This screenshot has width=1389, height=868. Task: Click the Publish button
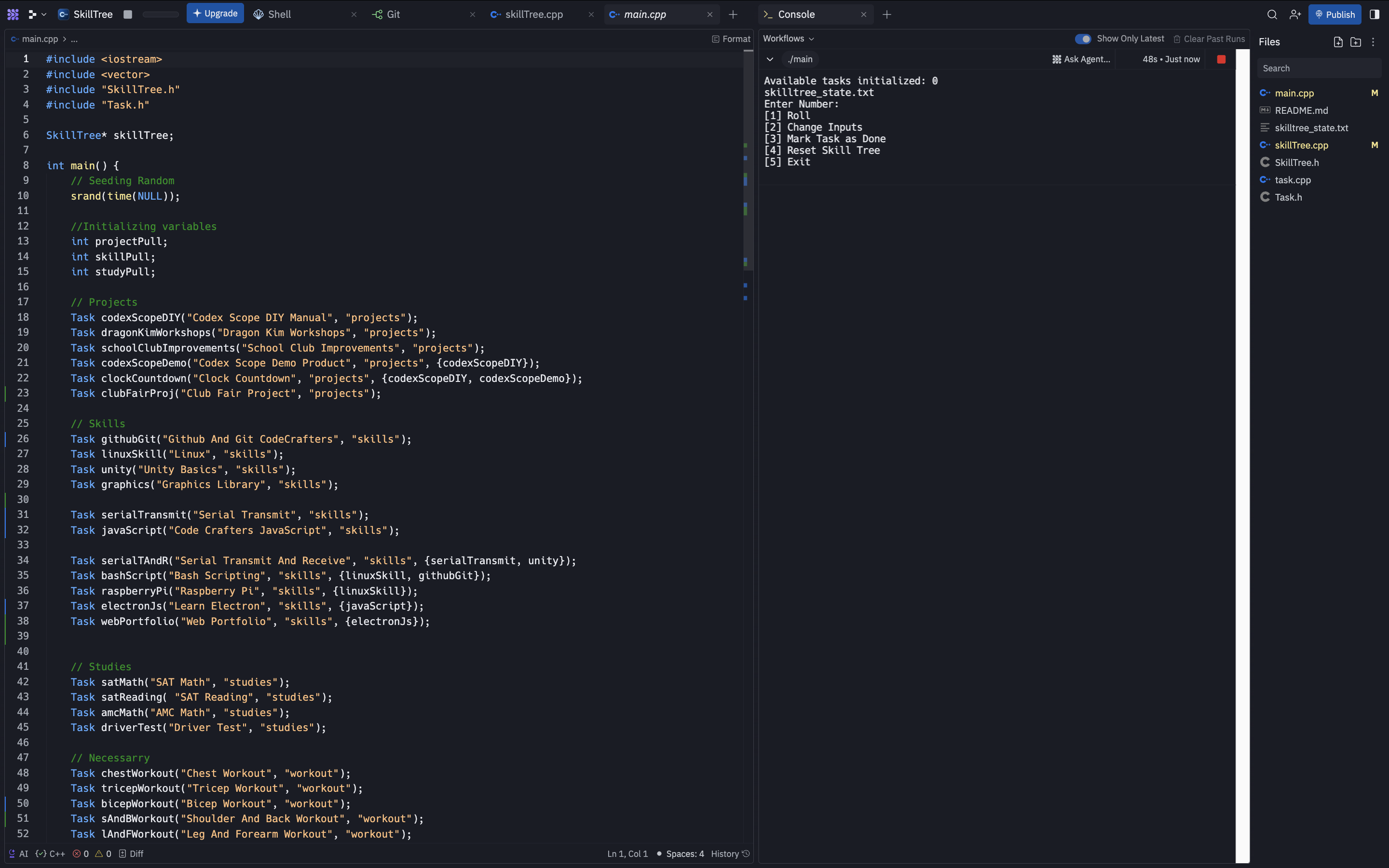pos(1335,14)
